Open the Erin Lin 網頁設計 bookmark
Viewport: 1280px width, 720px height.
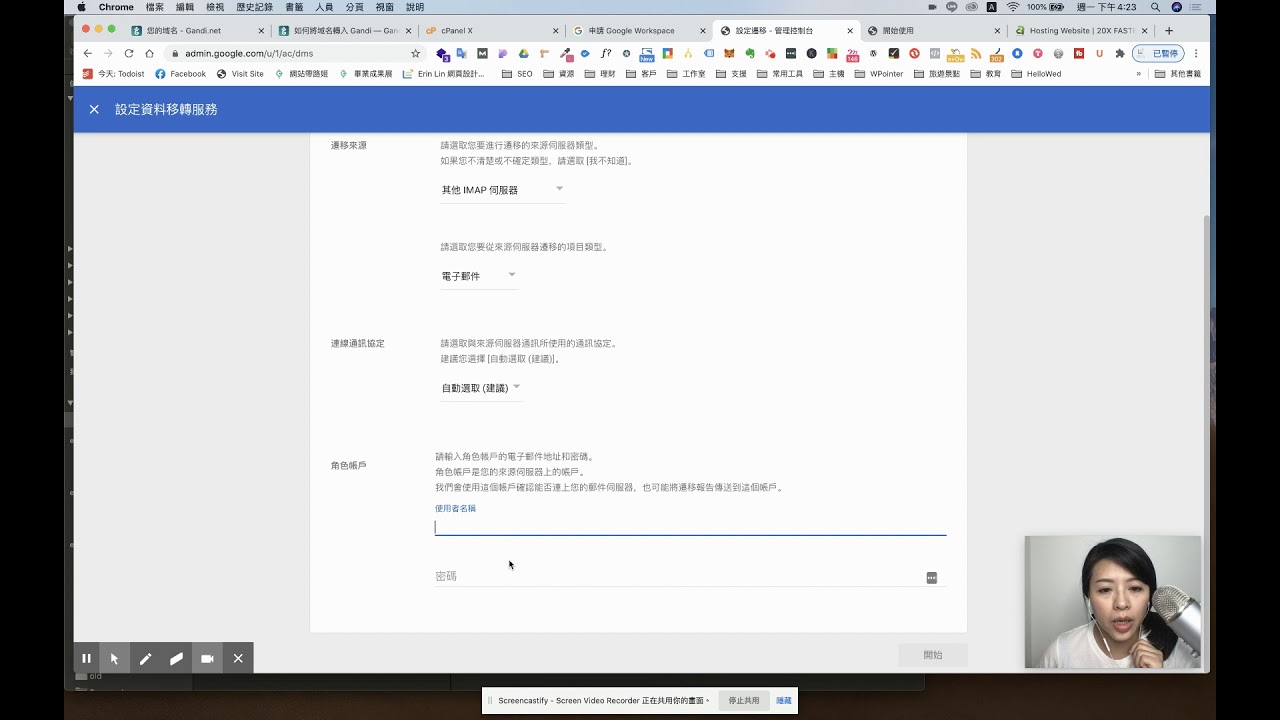444,74
